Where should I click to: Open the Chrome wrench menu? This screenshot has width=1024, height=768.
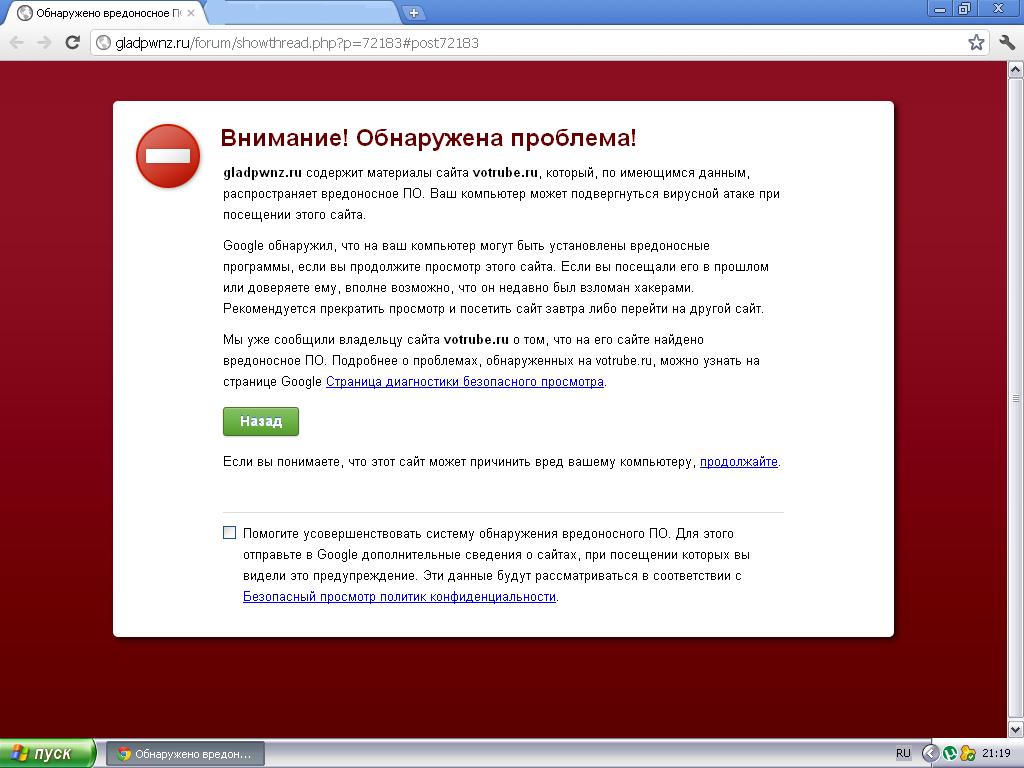(1007, 42)
